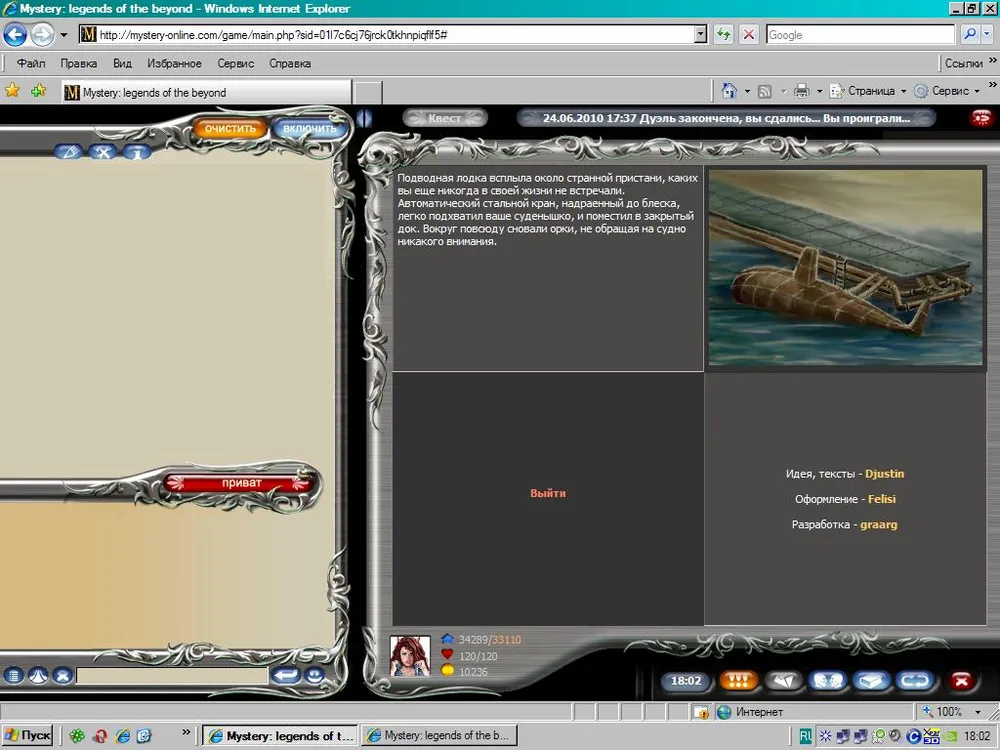Open the 'Избранное' menu
Viewport: 1000px width, 750px height.
pyautogui.click(x=174, y=63)
